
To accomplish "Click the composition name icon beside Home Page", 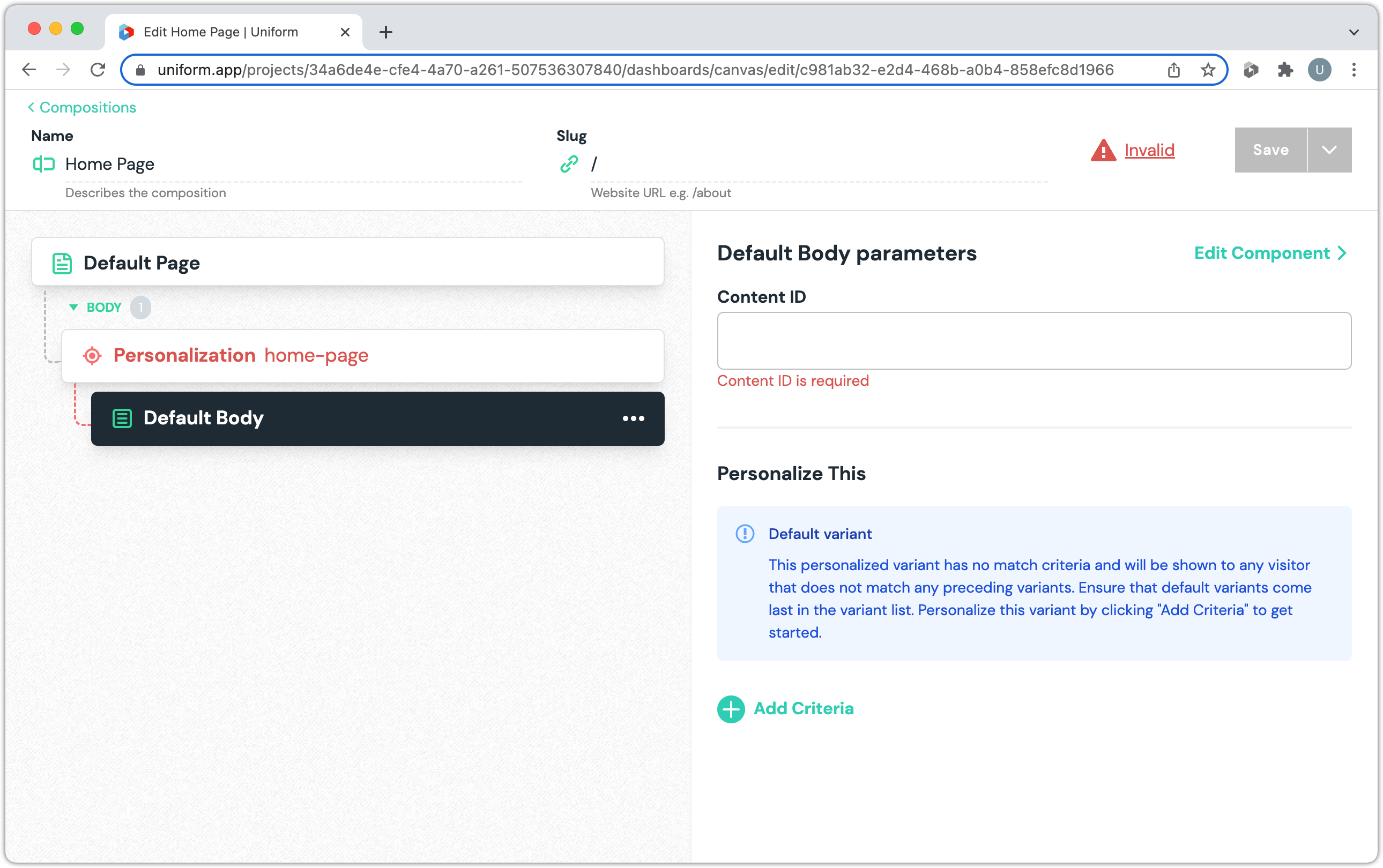I will (43, 164).
